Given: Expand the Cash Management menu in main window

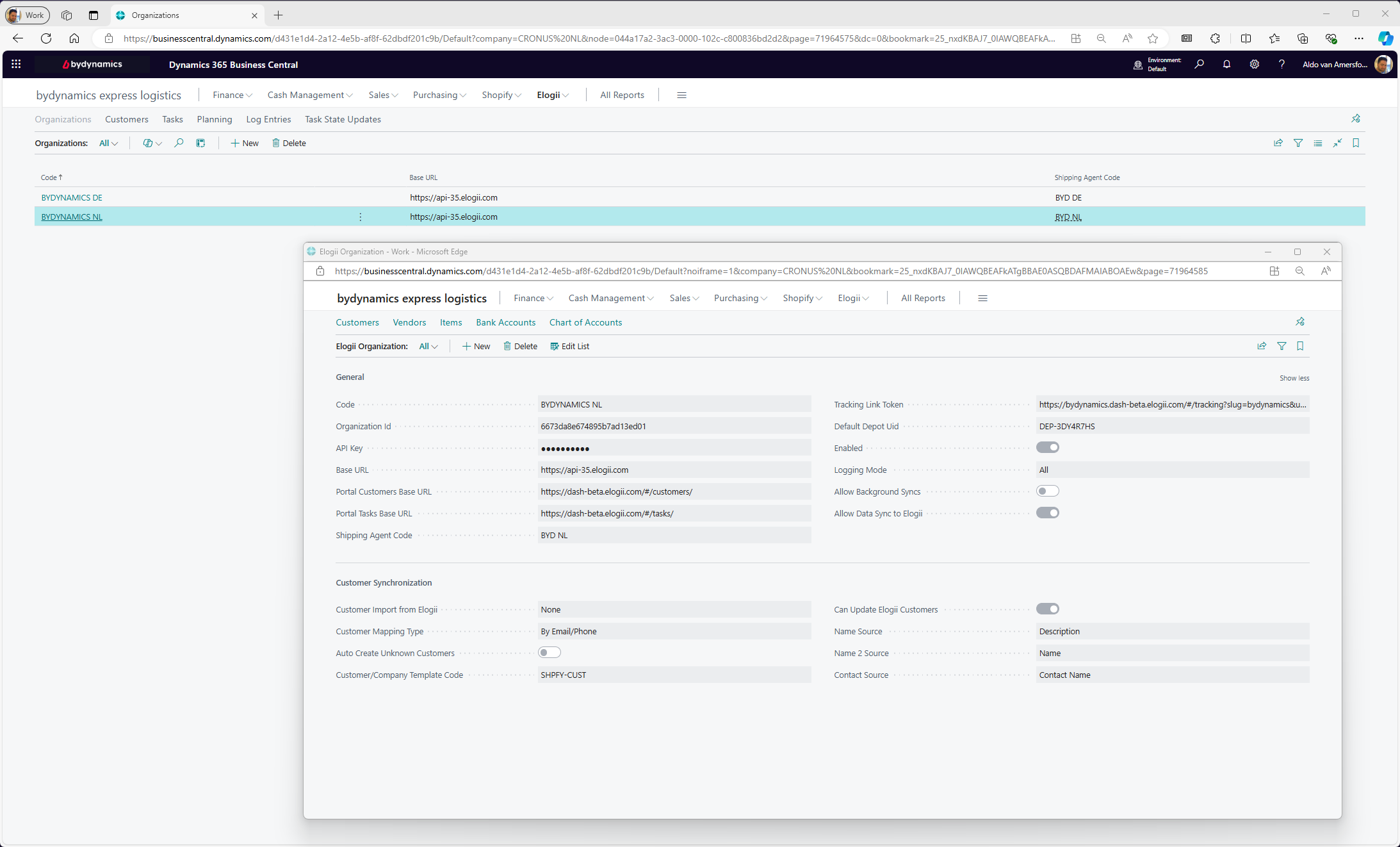Looking at the screenshot, I should click(309, 95).
